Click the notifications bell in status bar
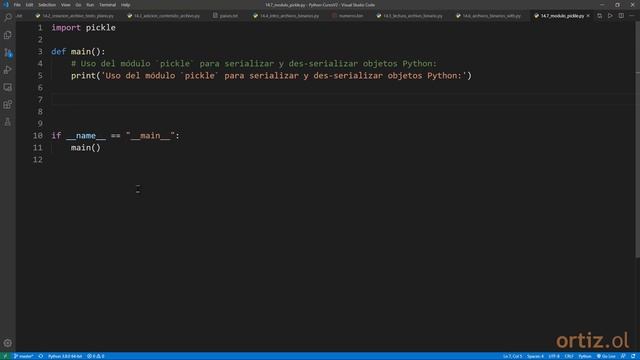The width and height of the screenshot is (640, 360). pos(633,356)
